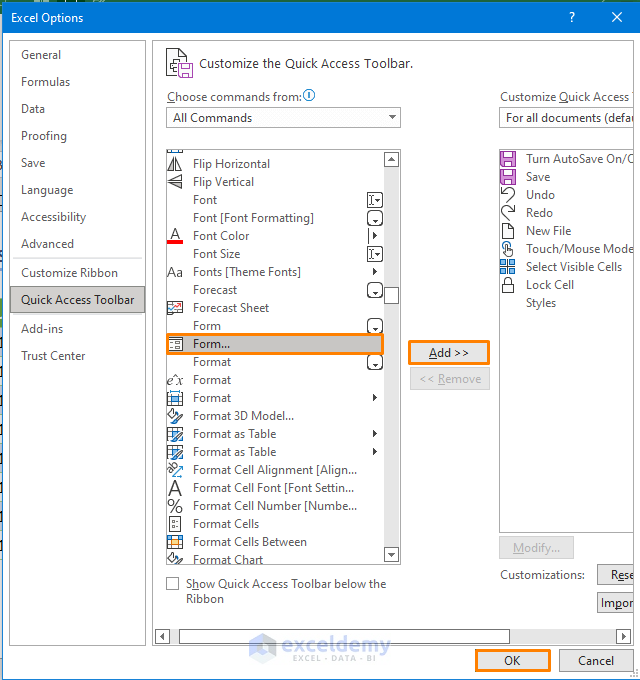Click the Fonts [Theme Fonts] Aa icon
The height and width of the screenshot is (680, 640).
(175, 272)
